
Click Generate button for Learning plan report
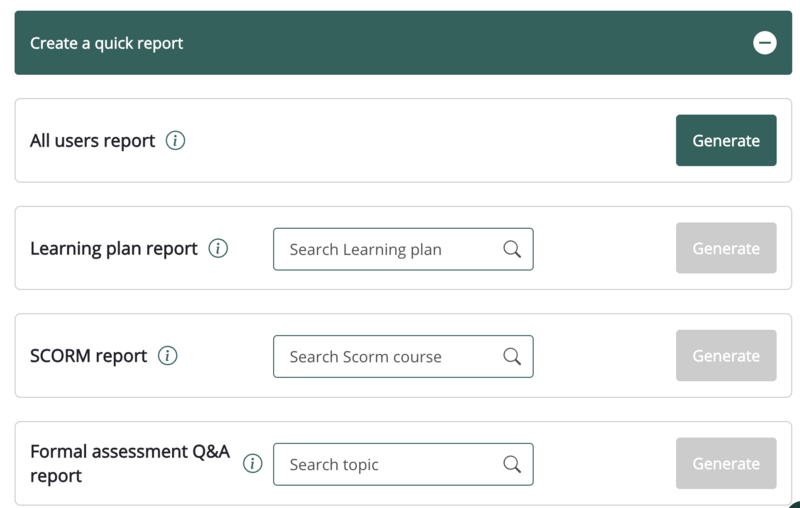726,249
